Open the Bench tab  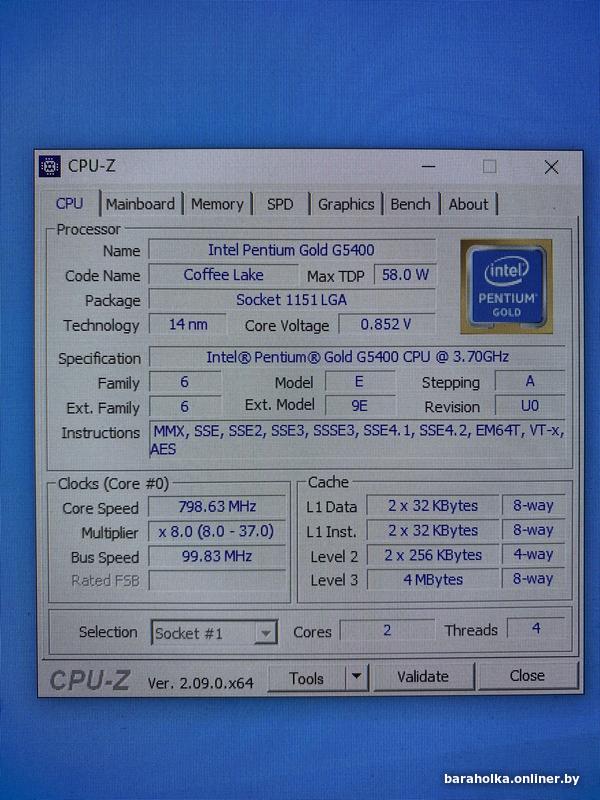point(410,204)
